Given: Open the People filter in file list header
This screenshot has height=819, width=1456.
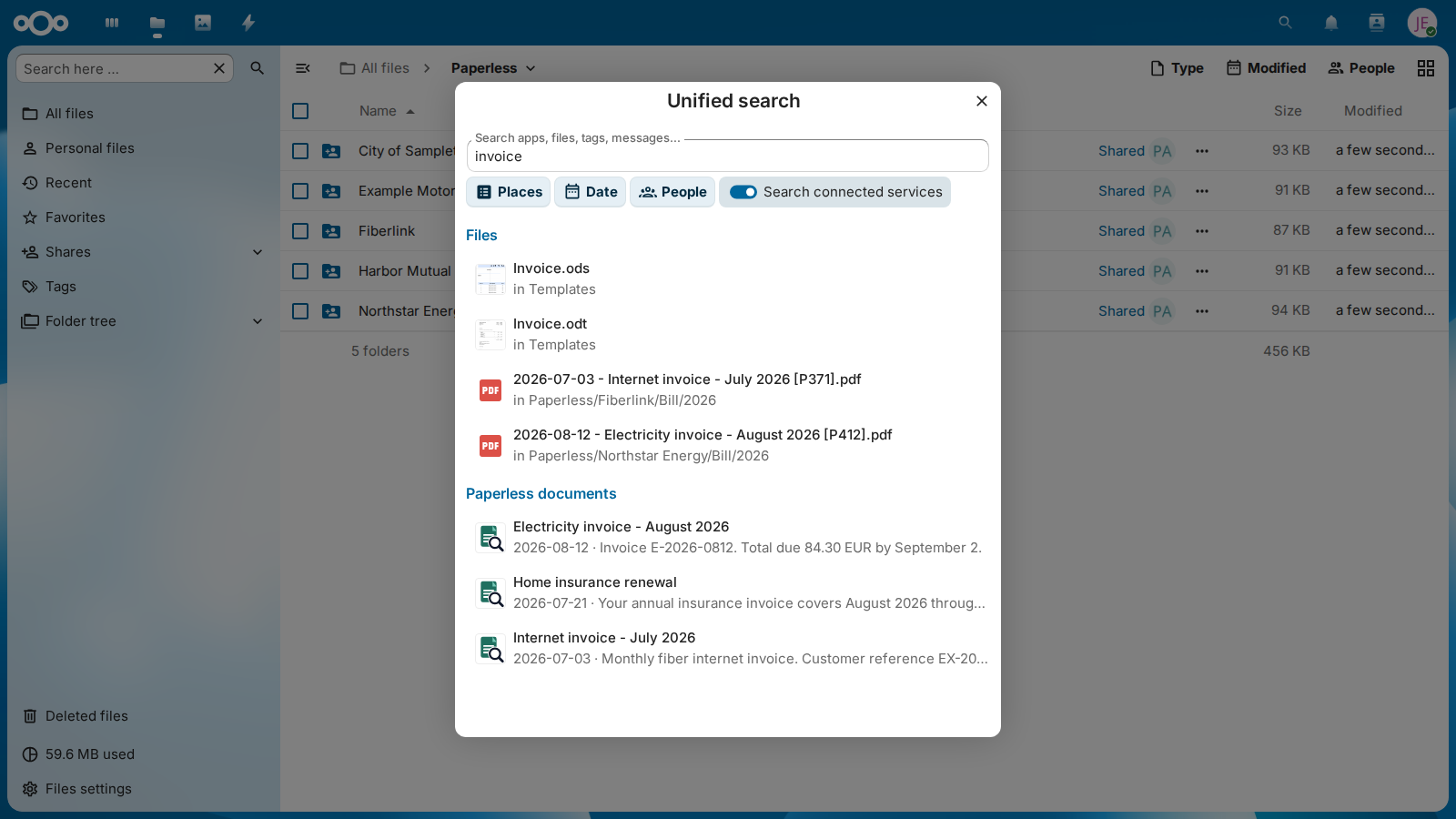Looking at the screenshot, I should click(1361, 68).
